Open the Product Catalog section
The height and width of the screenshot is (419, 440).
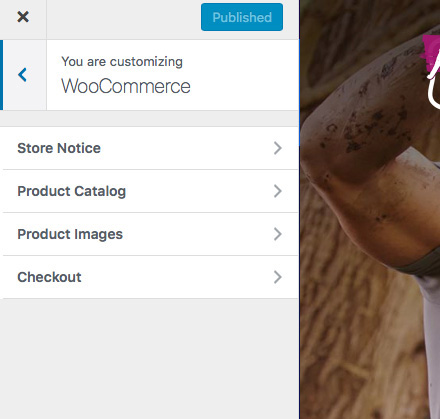click(x=149, y=191)
